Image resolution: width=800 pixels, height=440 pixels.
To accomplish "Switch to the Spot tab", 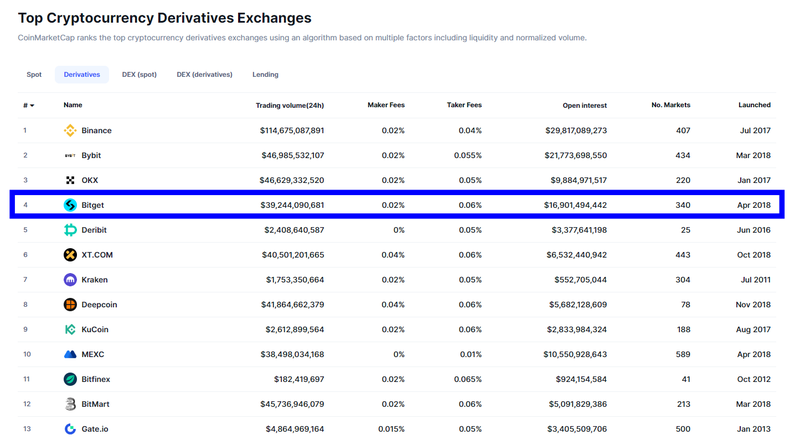I will coord(34,75).
